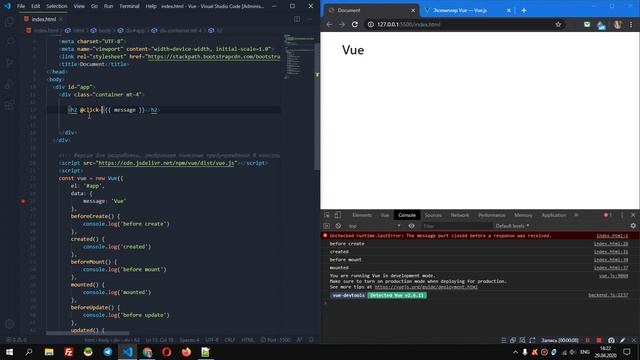Switch to the Vue tab in DevTools

click(385, 215)
